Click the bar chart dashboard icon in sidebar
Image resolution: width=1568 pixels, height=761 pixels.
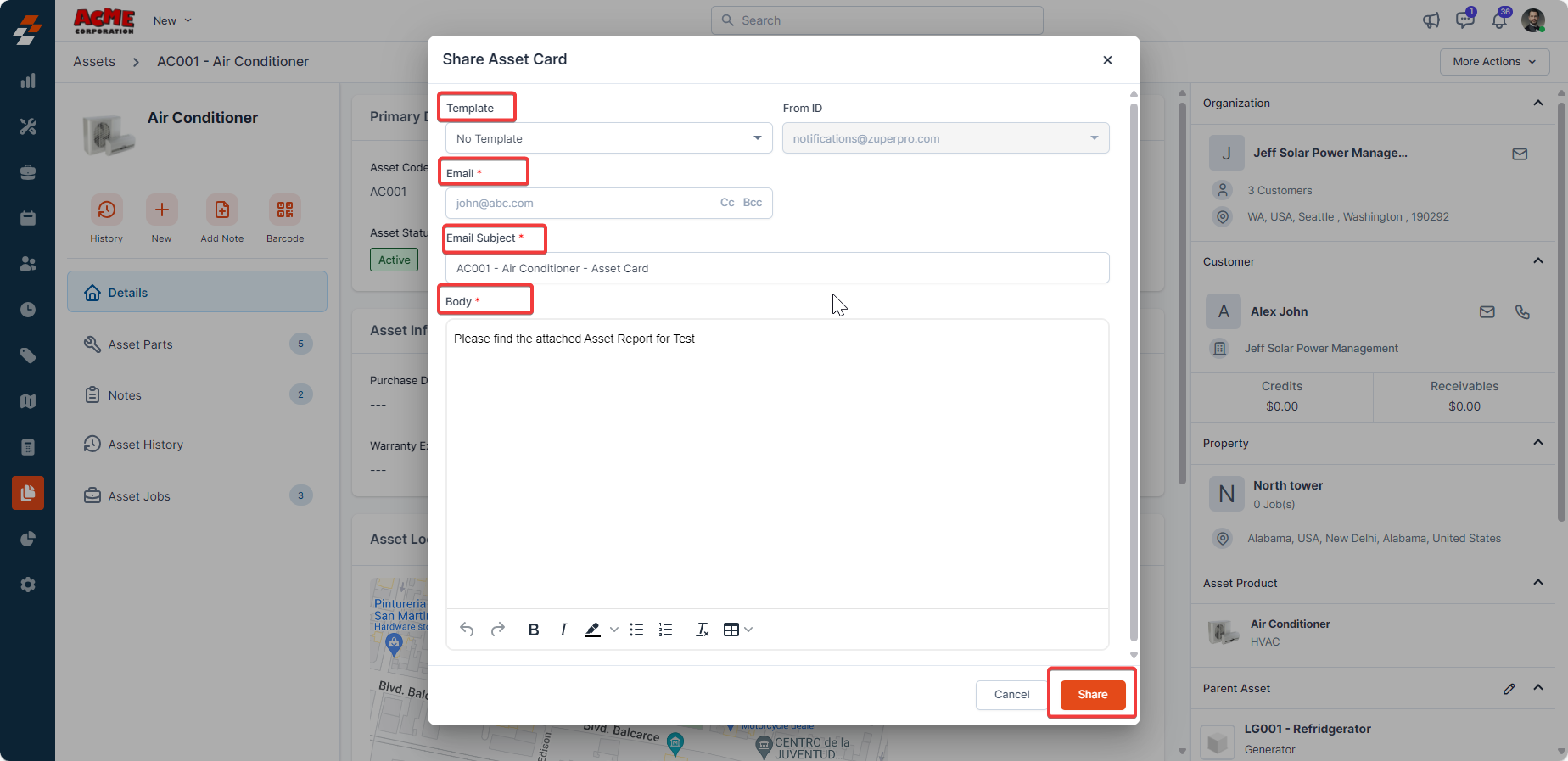coord(28,81)
